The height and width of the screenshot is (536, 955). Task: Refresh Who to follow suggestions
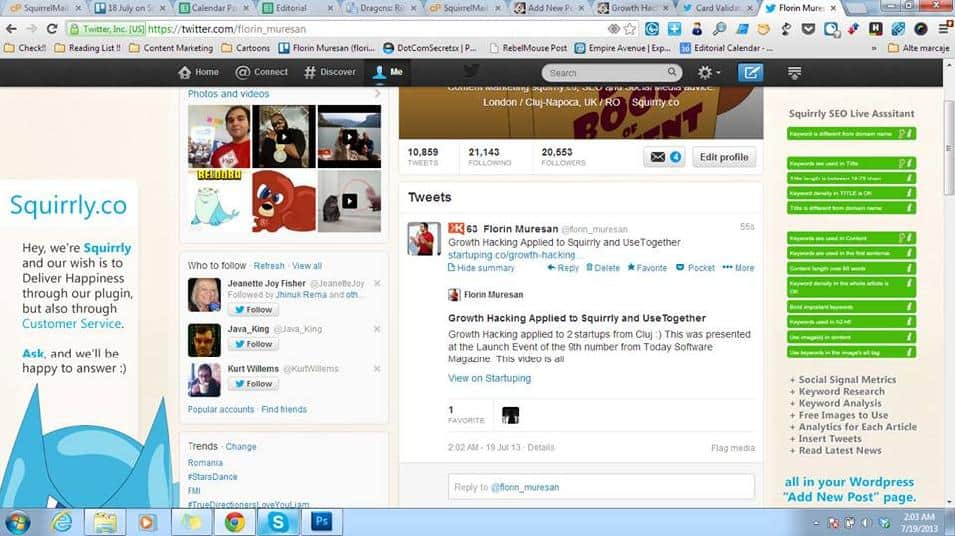click(269, 266)
